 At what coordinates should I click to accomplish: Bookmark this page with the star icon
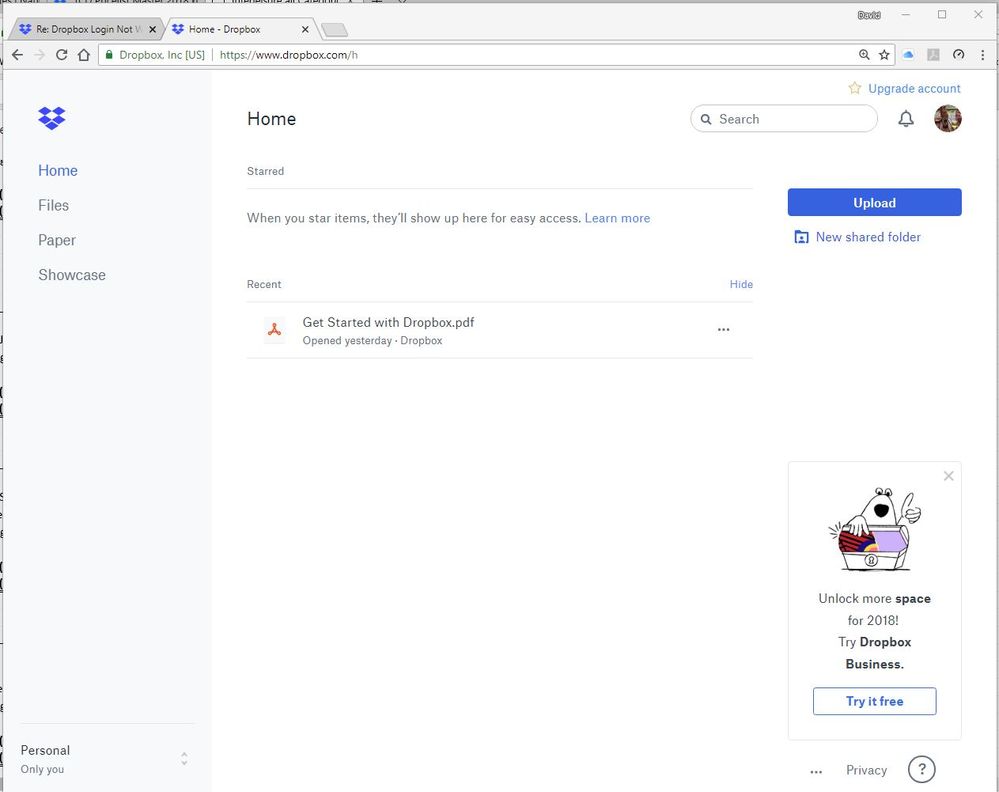[x=884, y=55]
